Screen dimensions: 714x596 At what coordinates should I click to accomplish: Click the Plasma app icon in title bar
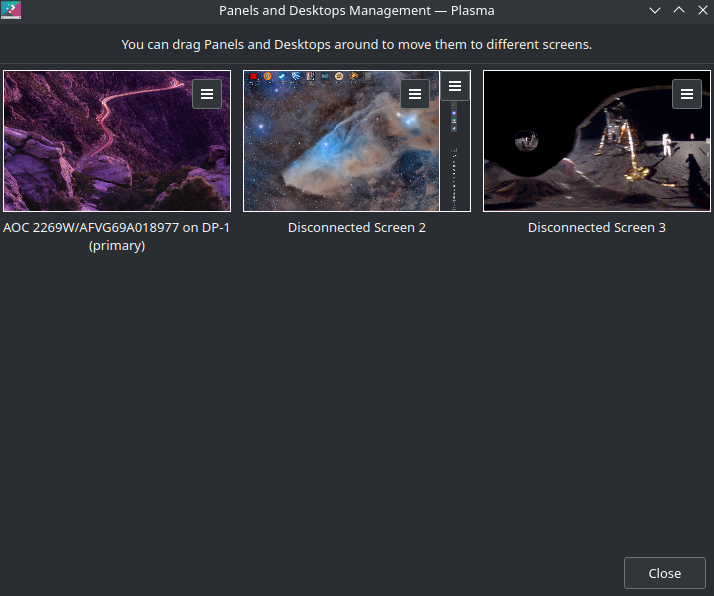(11, 10)
